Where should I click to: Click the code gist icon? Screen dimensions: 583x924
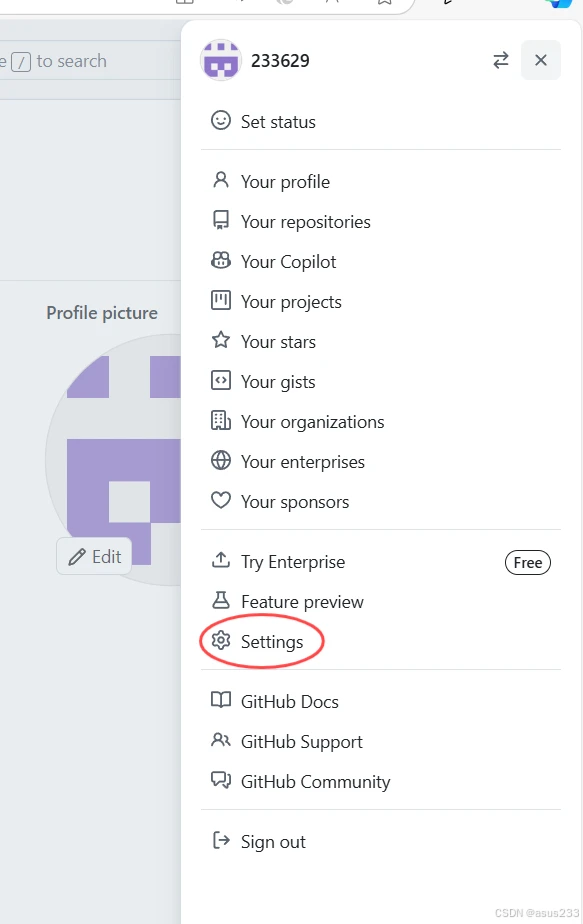tap(220, 381)
